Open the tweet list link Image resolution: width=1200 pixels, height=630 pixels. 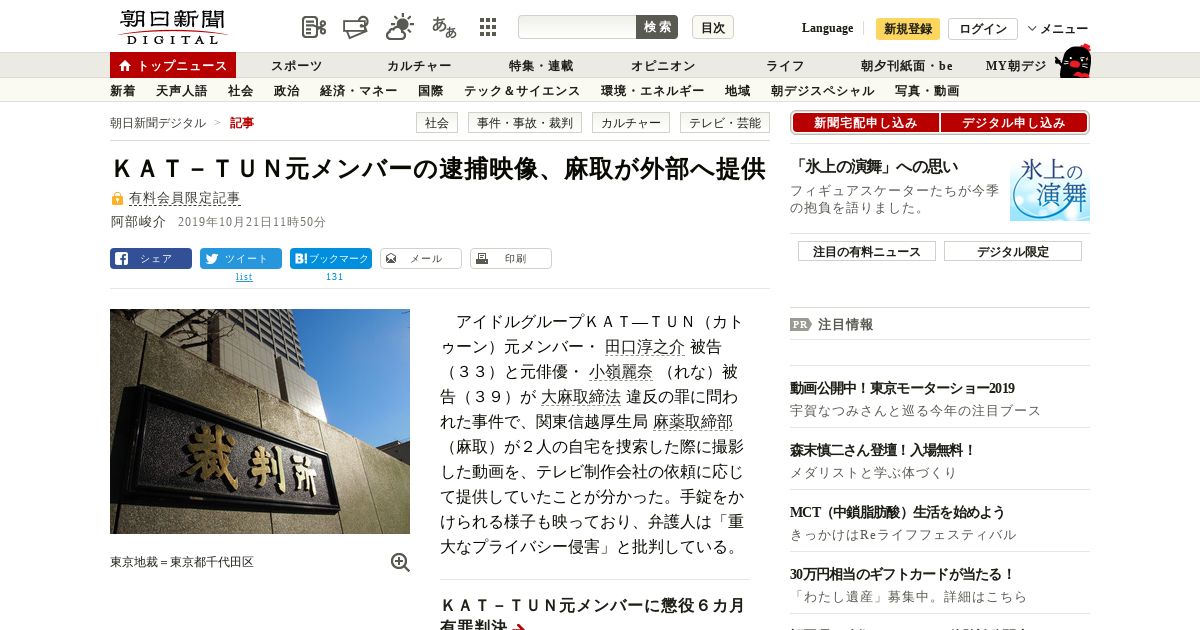[244, 277]
